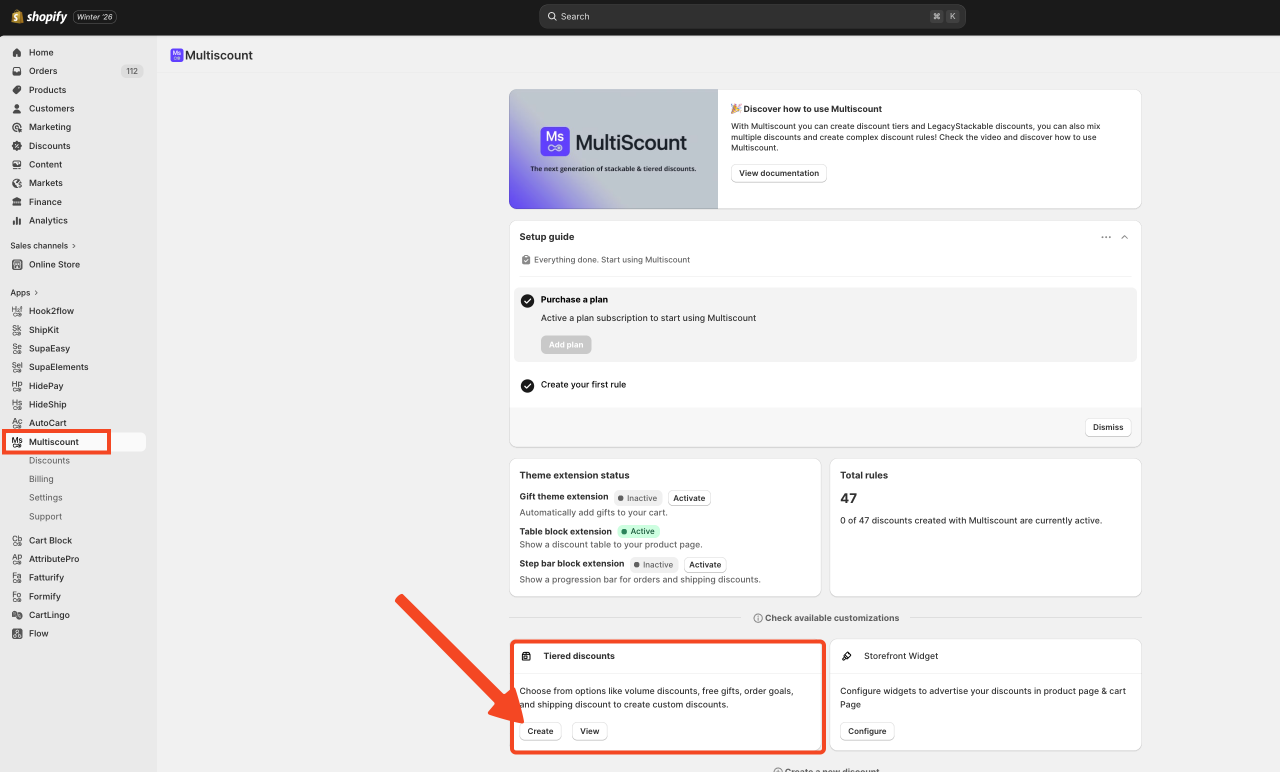
Task: Click the MultiScount banner thumbnail
Action: (613, 149)
